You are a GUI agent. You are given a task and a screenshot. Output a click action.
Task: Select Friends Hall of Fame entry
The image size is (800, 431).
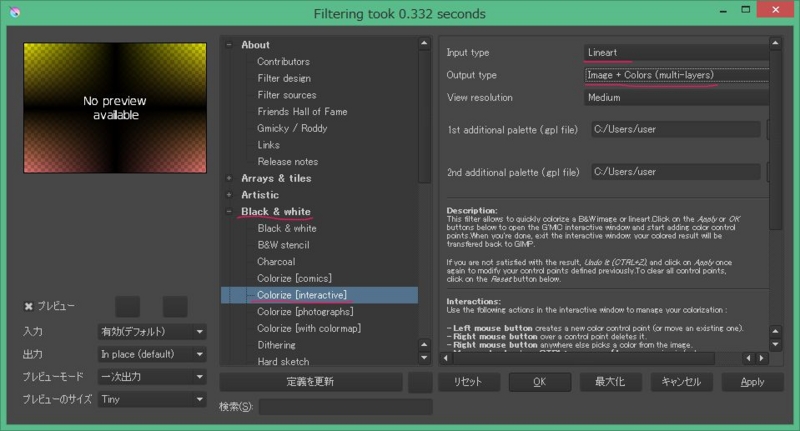(302, 112)
